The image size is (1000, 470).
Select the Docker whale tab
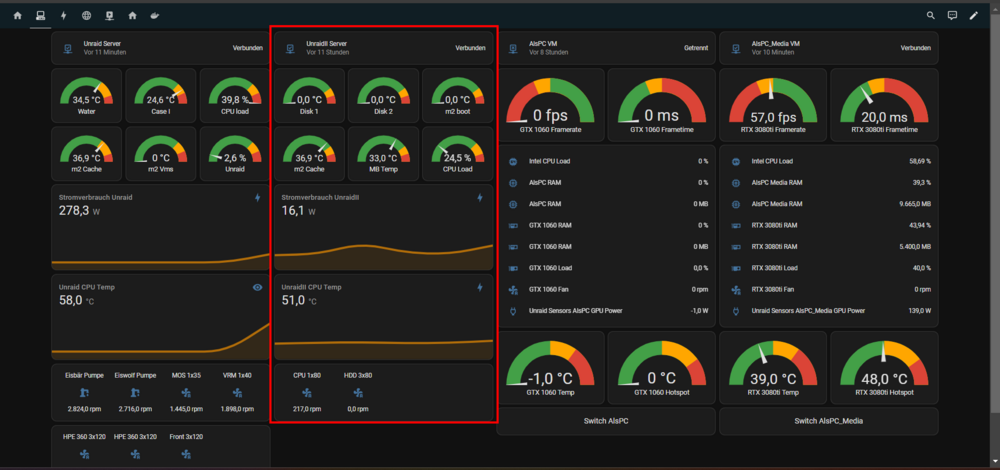click(x=155, y=15)
